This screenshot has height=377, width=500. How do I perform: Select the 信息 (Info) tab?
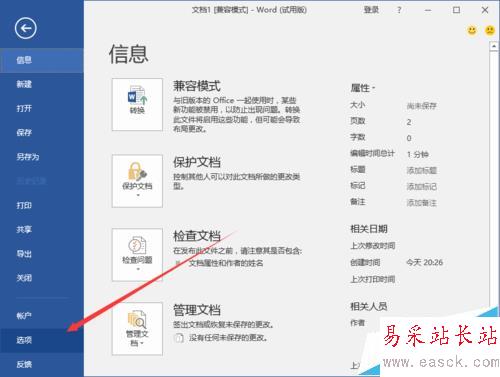42,60
